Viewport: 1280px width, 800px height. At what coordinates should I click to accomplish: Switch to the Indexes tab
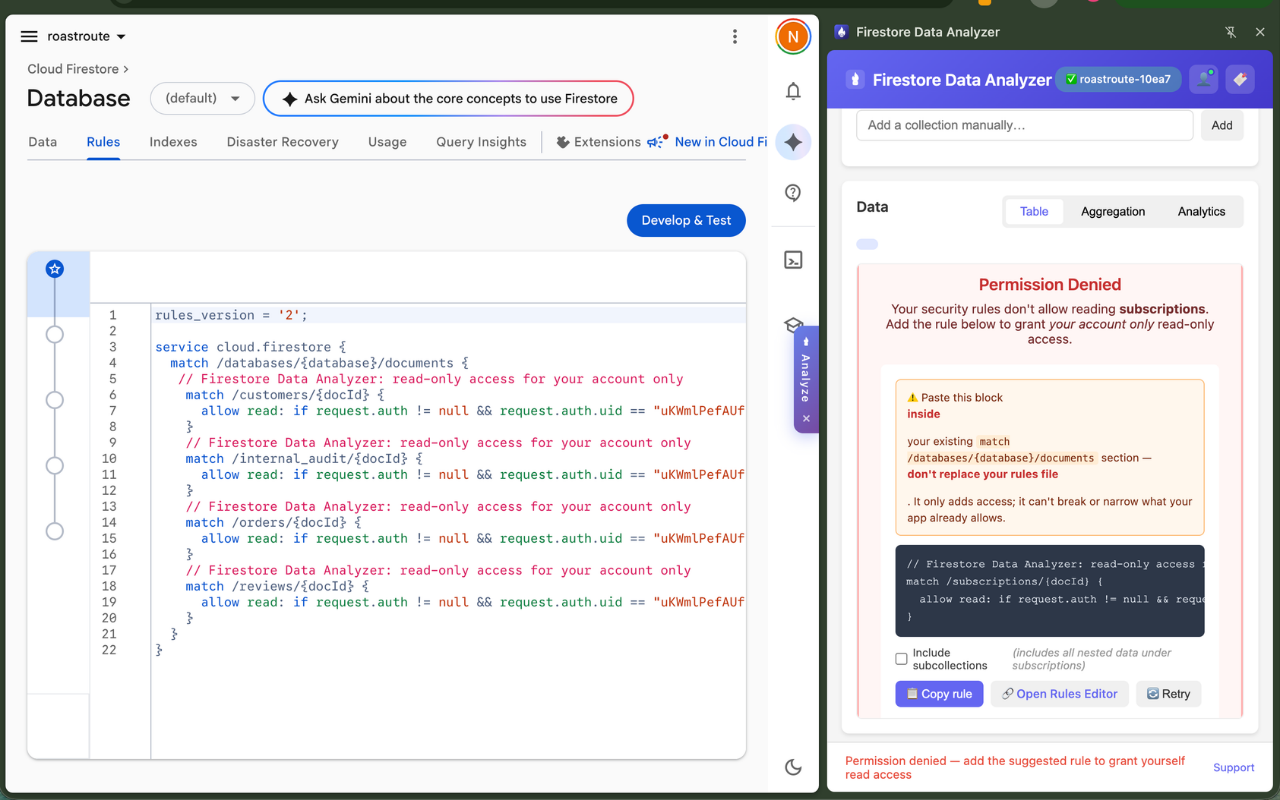click(x=173, y=142)
